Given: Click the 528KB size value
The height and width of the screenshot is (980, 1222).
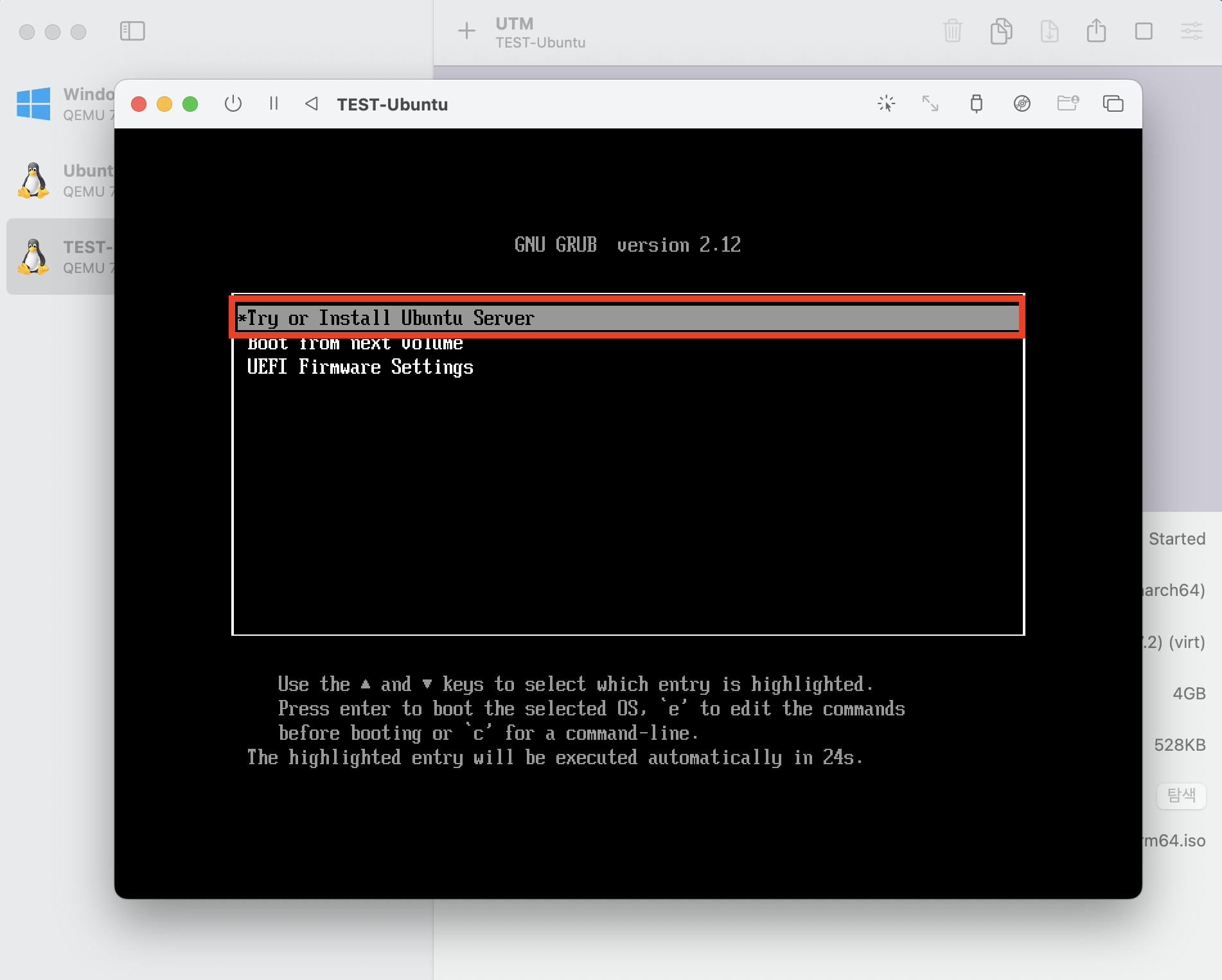Looking at the screenshot, I should click(1180, 745).
